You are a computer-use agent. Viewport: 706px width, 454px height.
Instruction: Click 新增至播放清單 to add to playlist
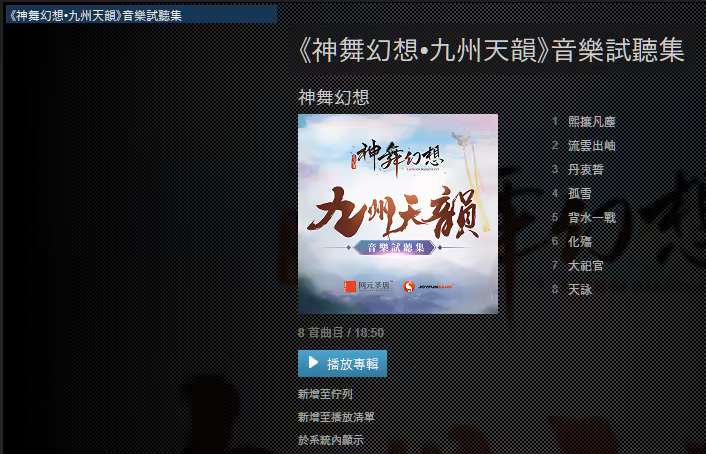pyautogui.click(x=336, y=417)
